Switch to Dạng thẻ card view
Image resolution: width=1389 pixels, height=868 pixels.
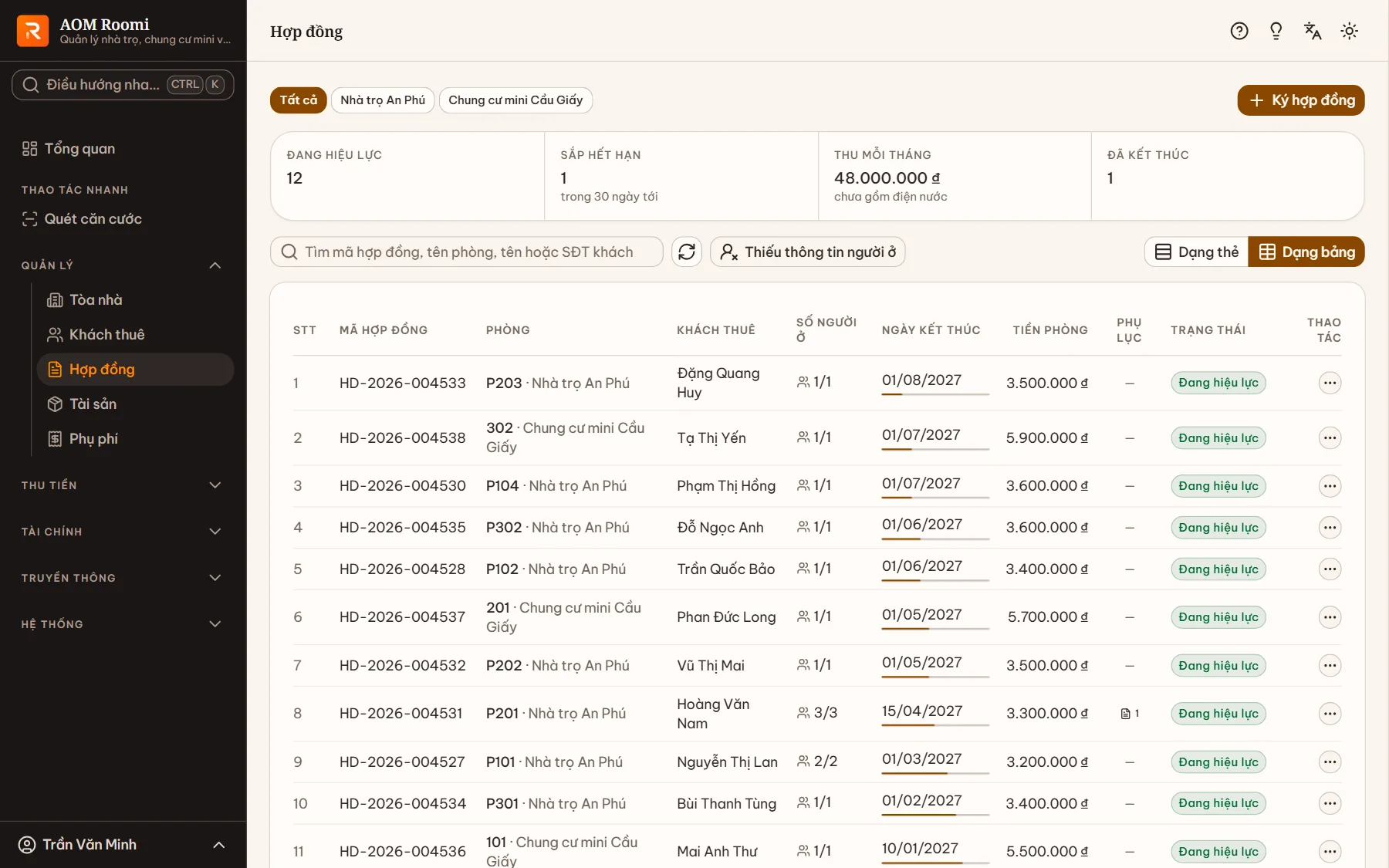tap(1197, 252)
